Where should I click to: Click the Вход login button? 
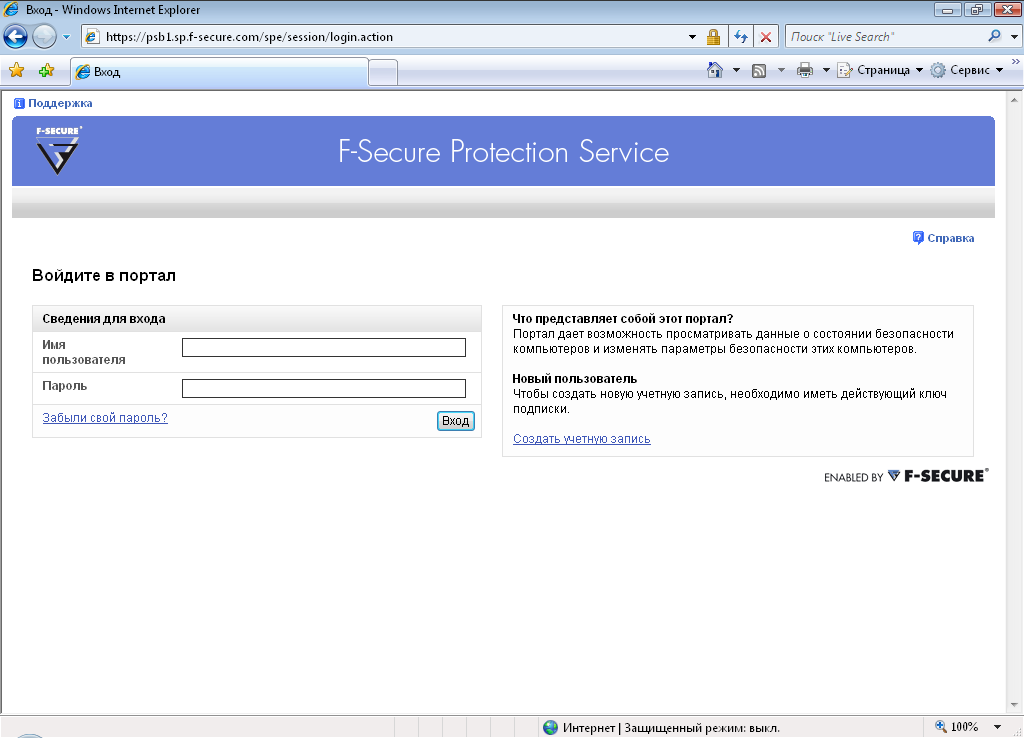(x=456, y=421)
